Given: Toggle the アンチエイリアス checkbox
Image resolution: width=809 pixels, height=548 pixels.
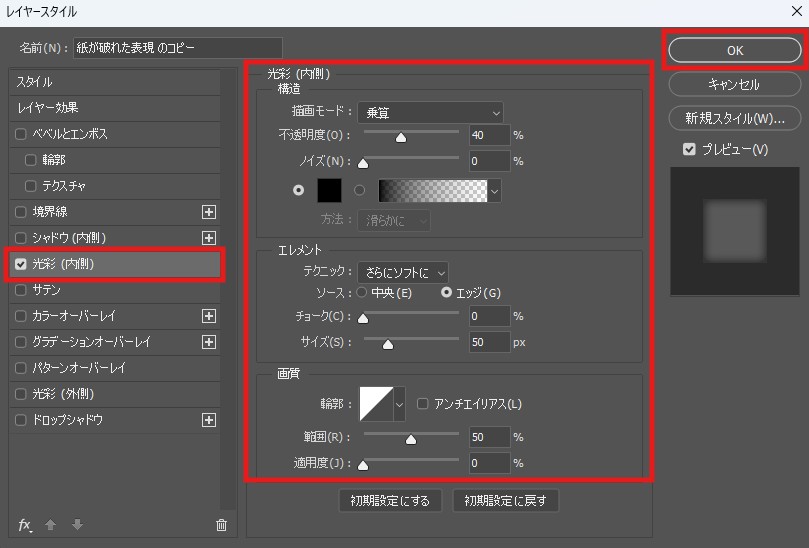Looking at the screenshot, I should [x=423, y=404].
